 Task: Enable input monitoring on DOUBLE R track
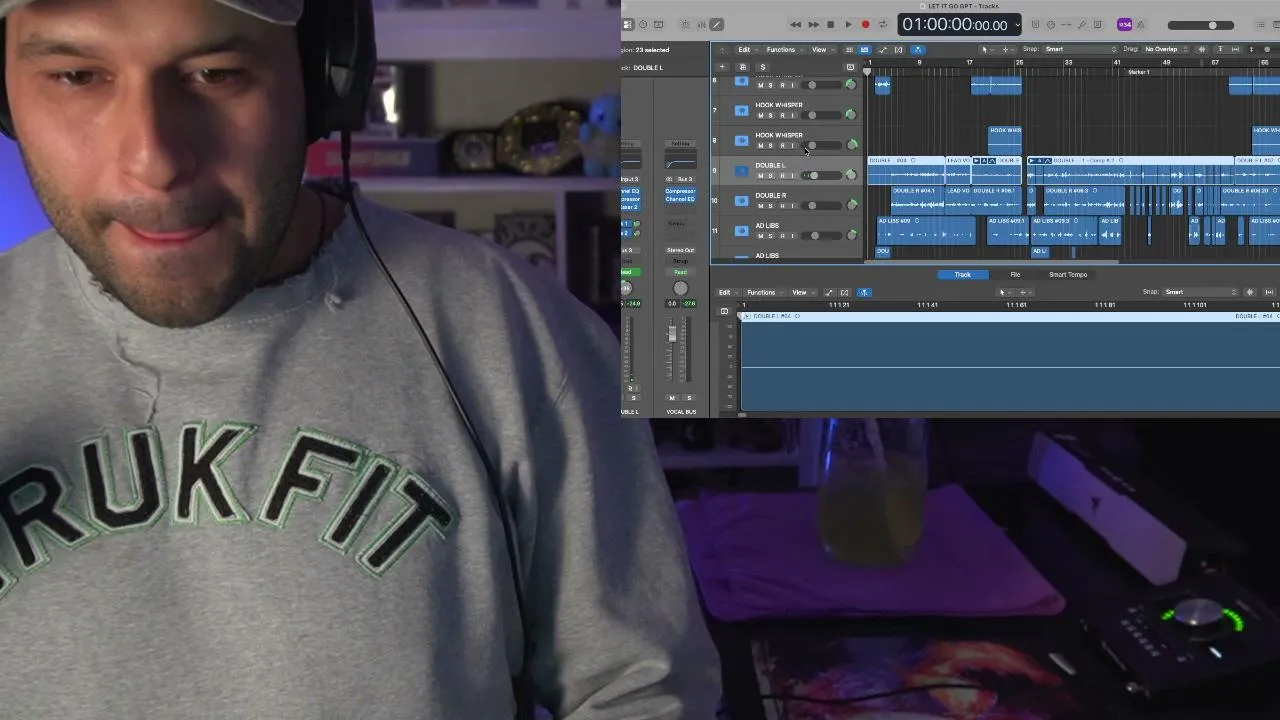click(793, 206)
